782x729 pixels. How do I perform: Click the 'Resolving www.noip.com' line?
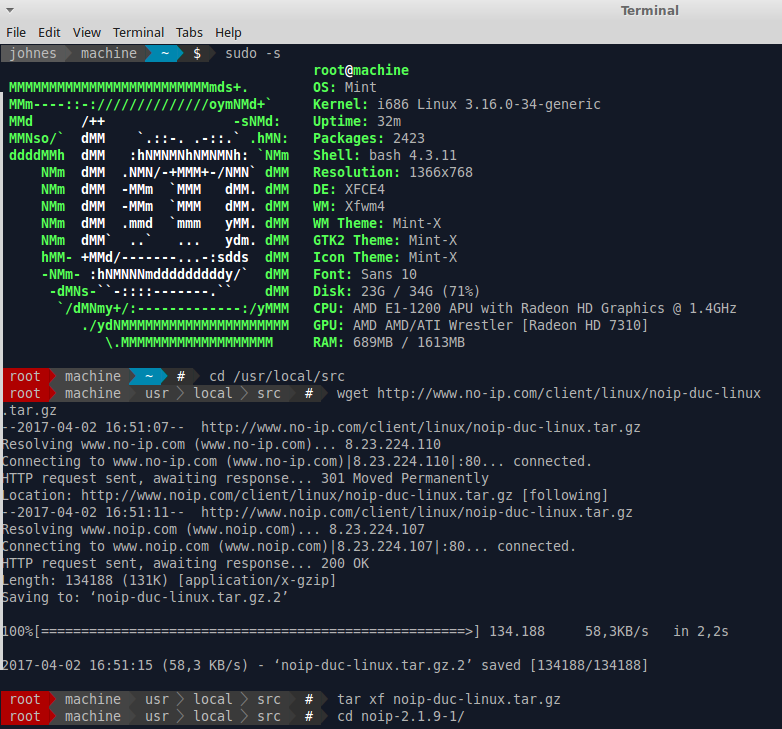click(213, 529)
